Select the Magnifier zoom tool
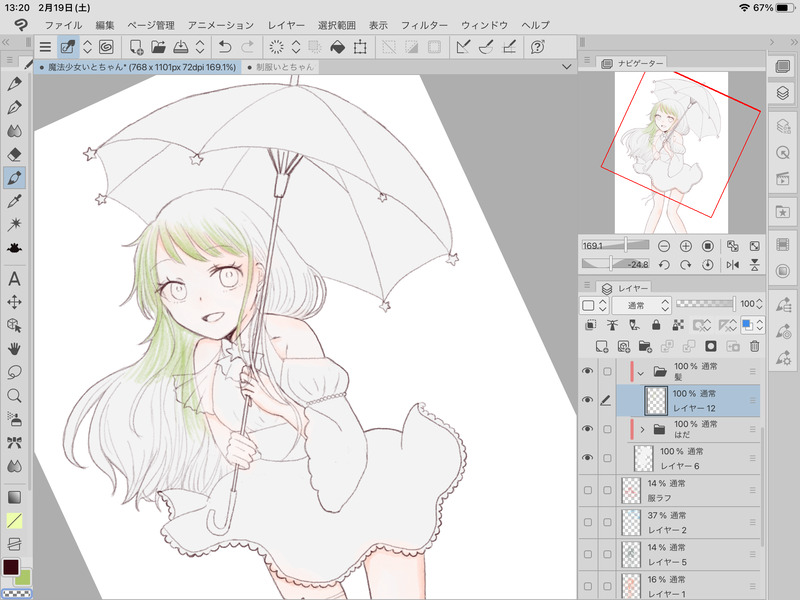This screenshot has height=600, width=800. tap(14, 396)
